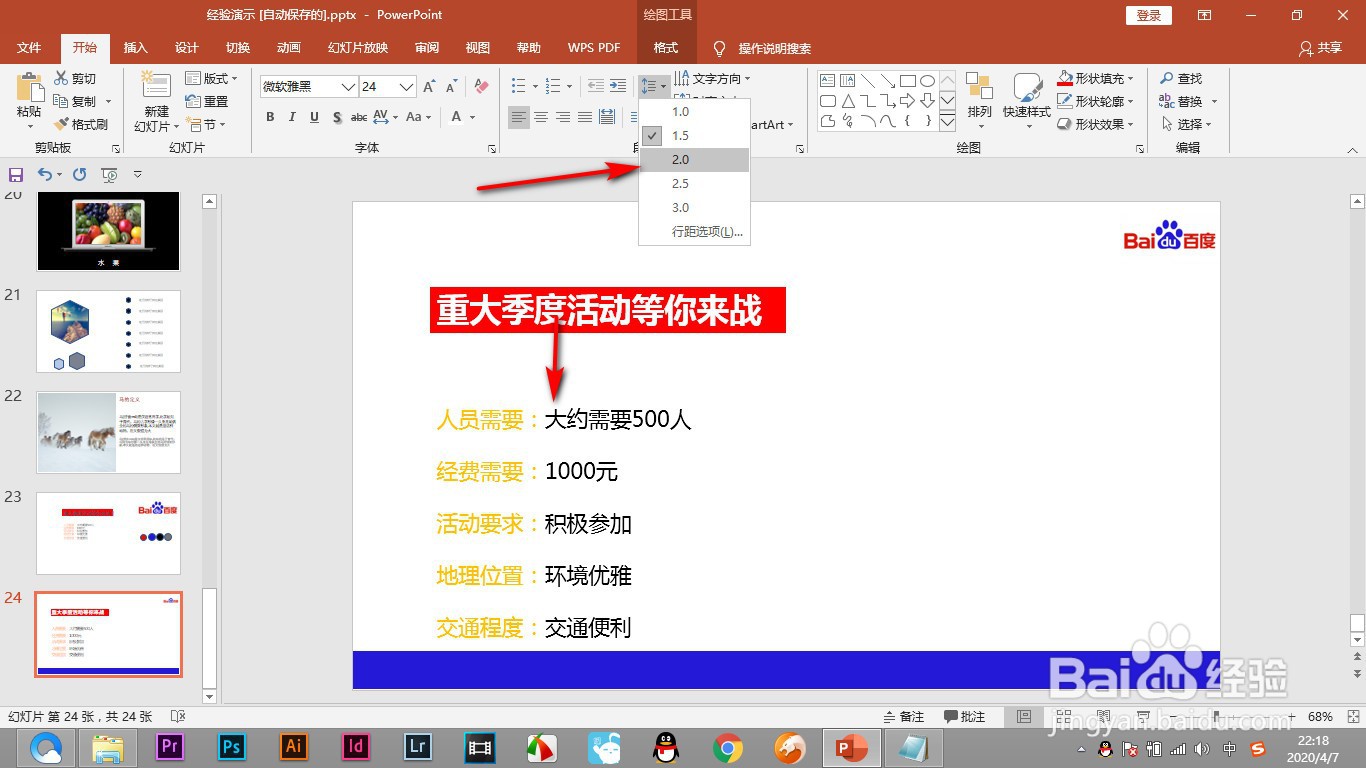Toggle Strikethrough (abc) formatting
The width and height of the screenshot is (1366, 768).
click(x=359, y=117)
